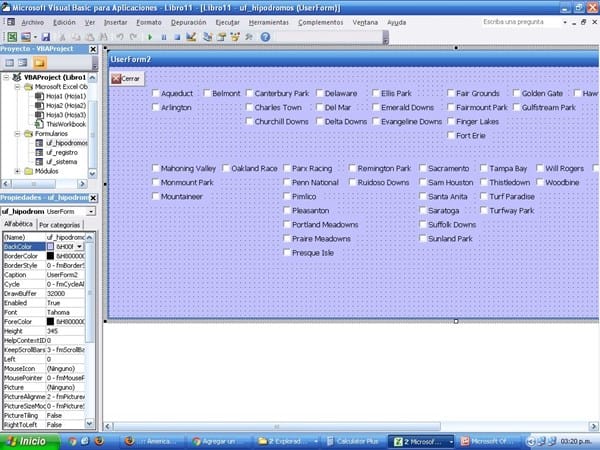Expand the Módulos folder
The image size is (600, 450).
(17, 171)
